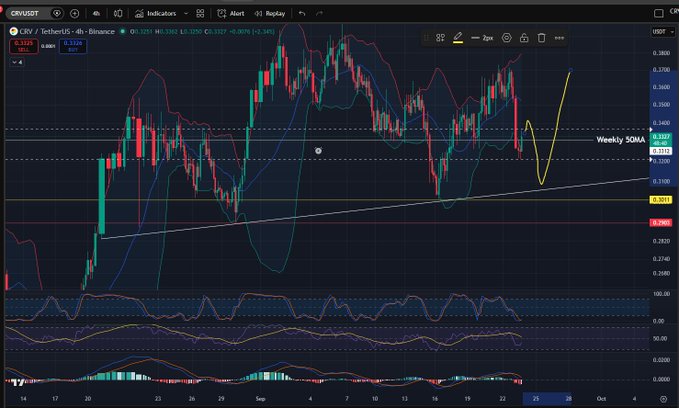Toggle the drawing lock icon
Screen dimensions: 679x408
click(524, 38)
